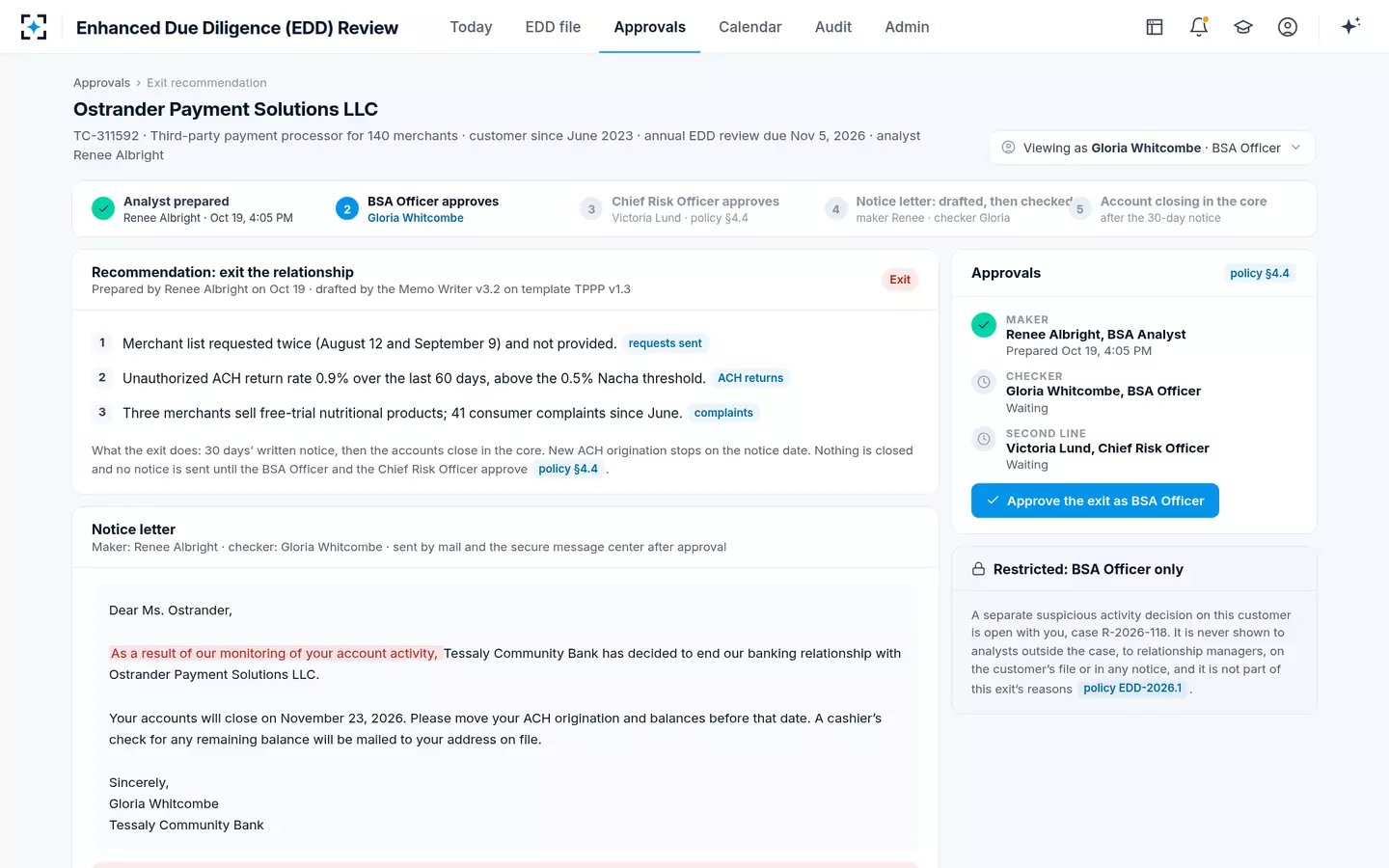Open the notifications bell
The image size is (1389, 868).
pyautogui.click(x=1199, y=27)
